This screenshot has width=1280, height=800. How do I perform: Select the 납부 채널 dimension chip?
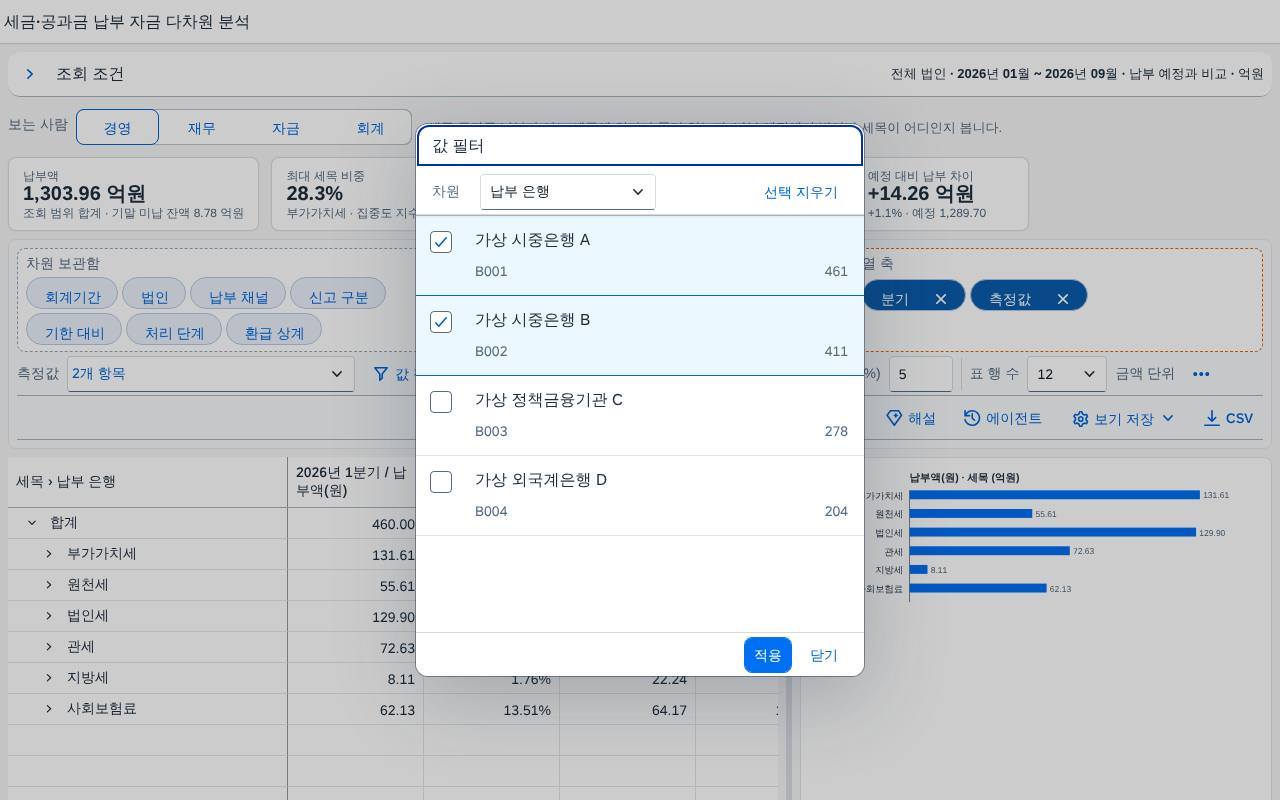coord(238,294)
